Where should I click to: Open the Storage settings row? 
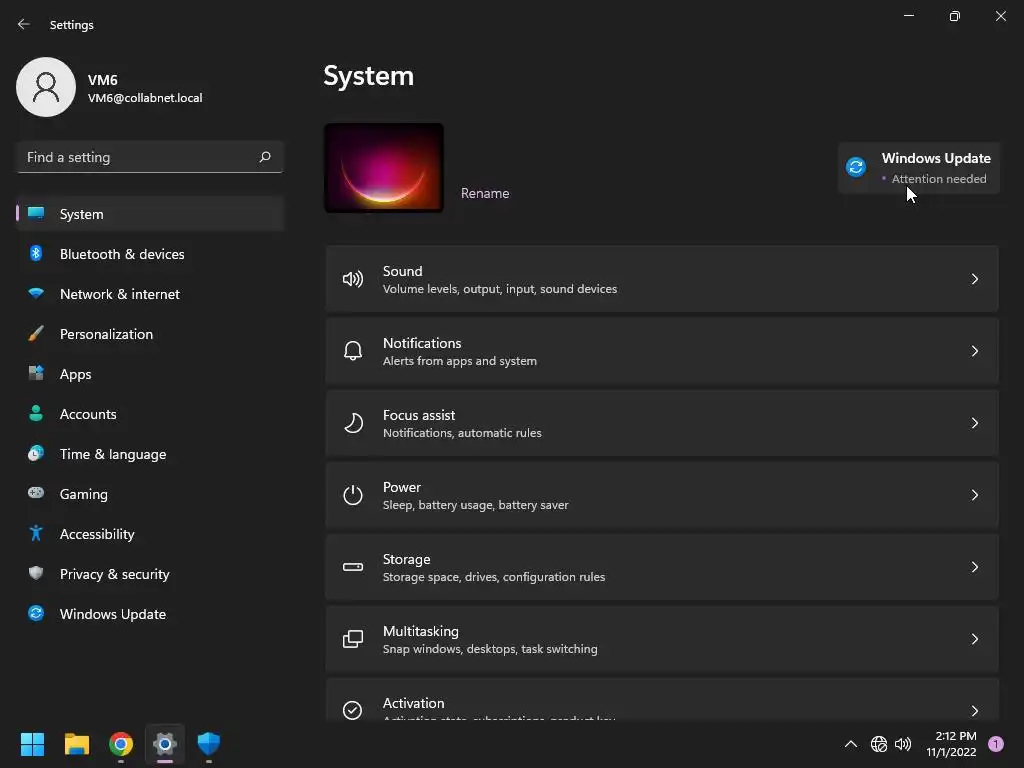[662, 567]
